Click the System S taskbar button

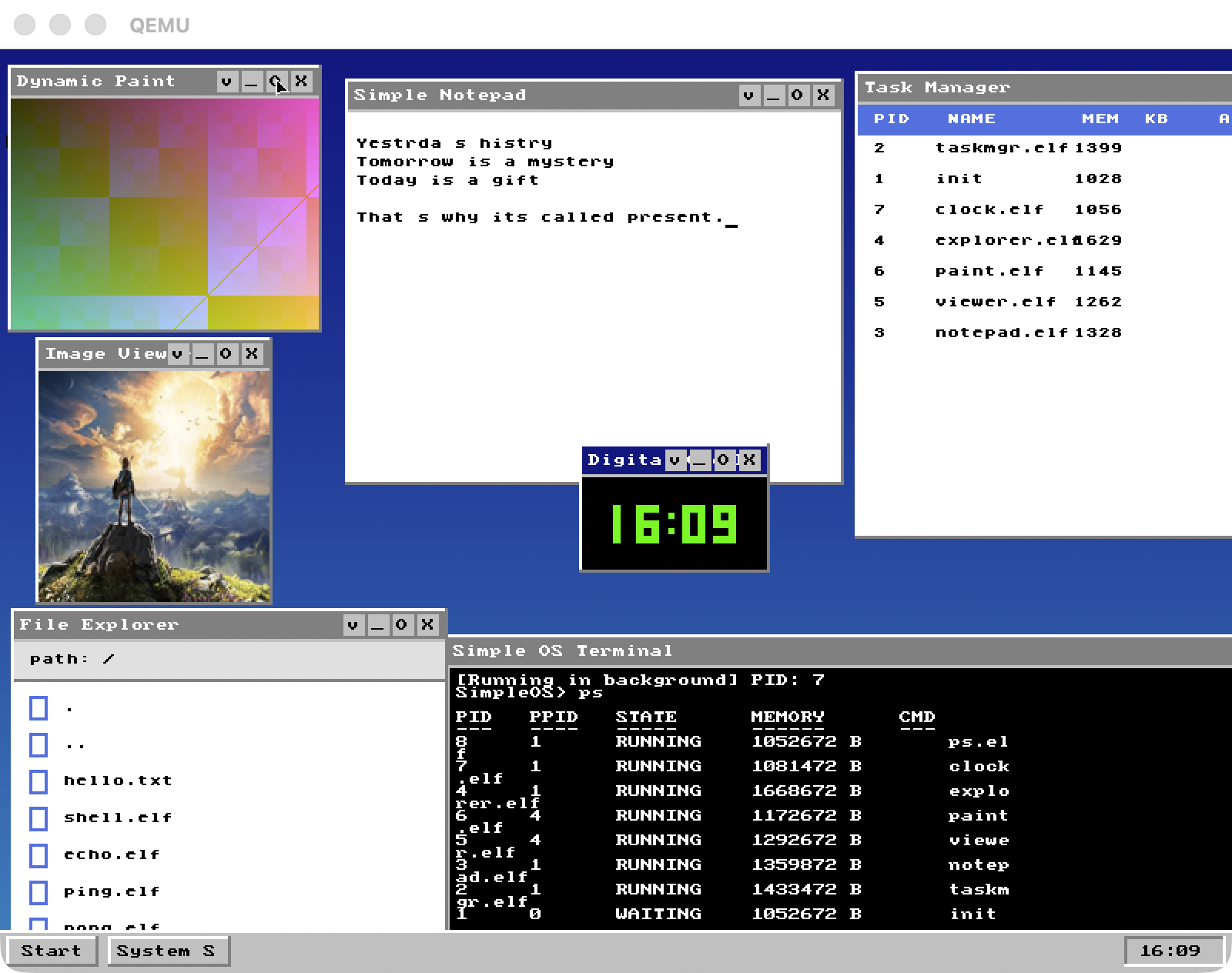point(169,951)
